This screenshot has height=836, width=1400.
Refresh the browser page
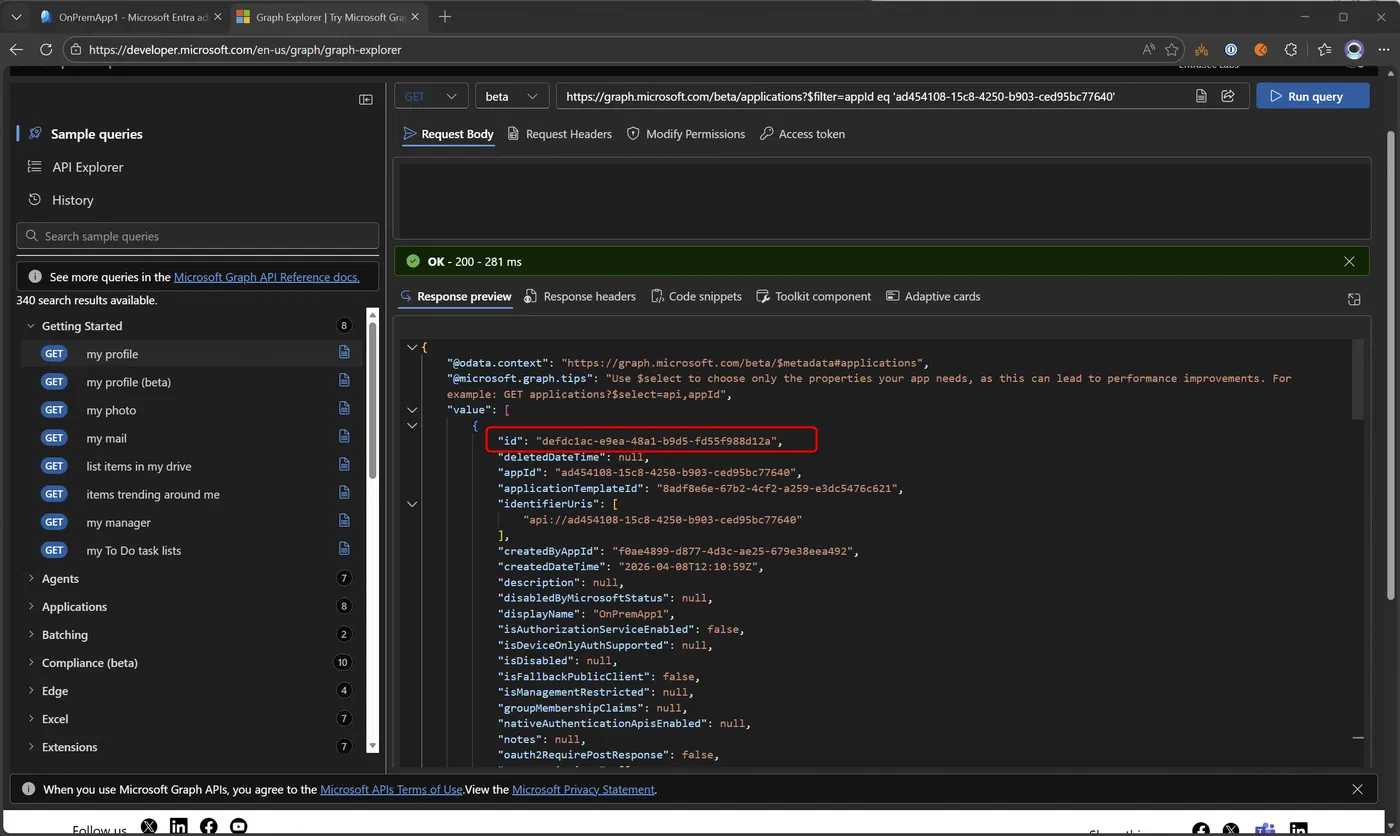[46, 49]
